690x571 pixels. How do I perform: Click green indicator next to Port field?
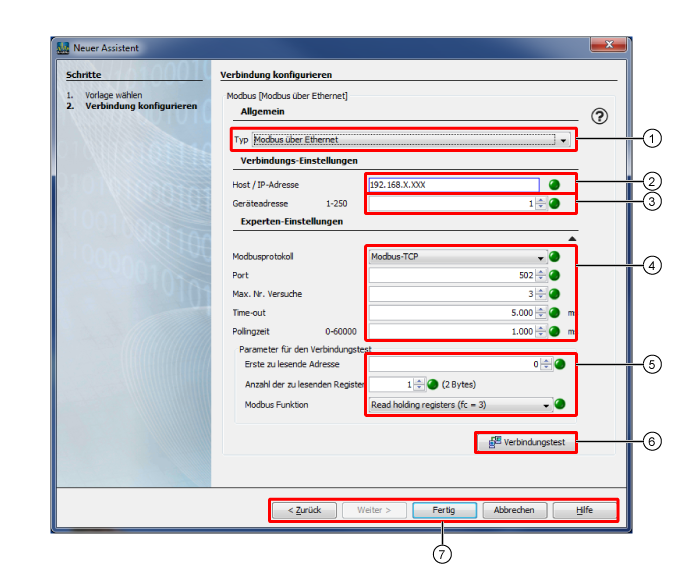554,275
